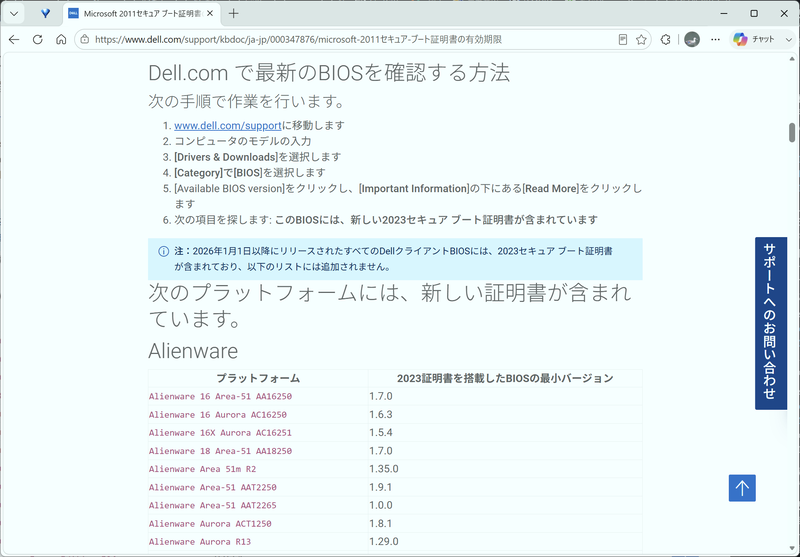Select Alienware Aurora ACT1250 text
Image resolution: width=800 pixels, height=557 pixels.
(x=210, y=523)
